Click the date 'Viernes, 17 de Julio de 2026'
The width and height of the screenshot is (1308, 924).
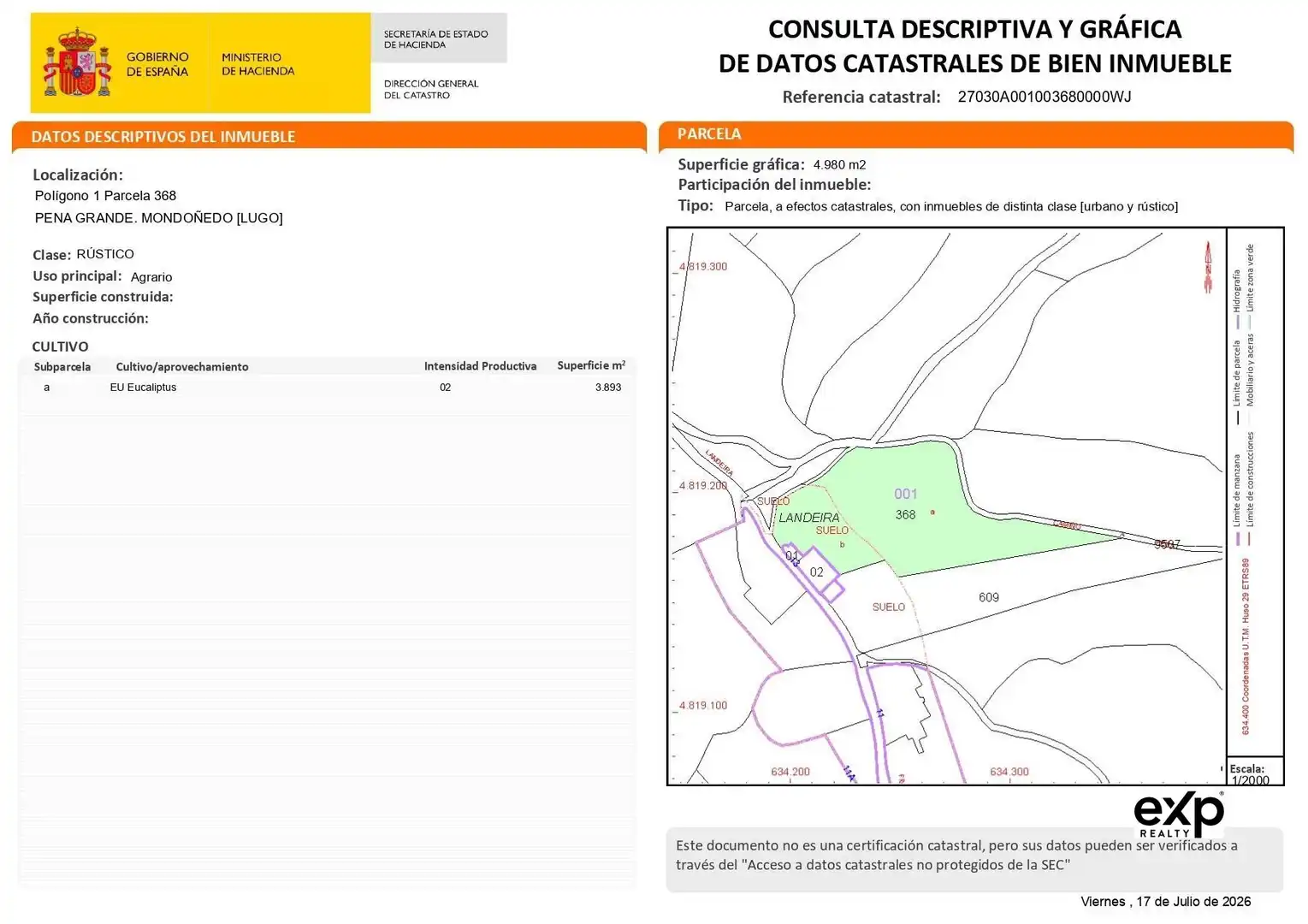1165,902
